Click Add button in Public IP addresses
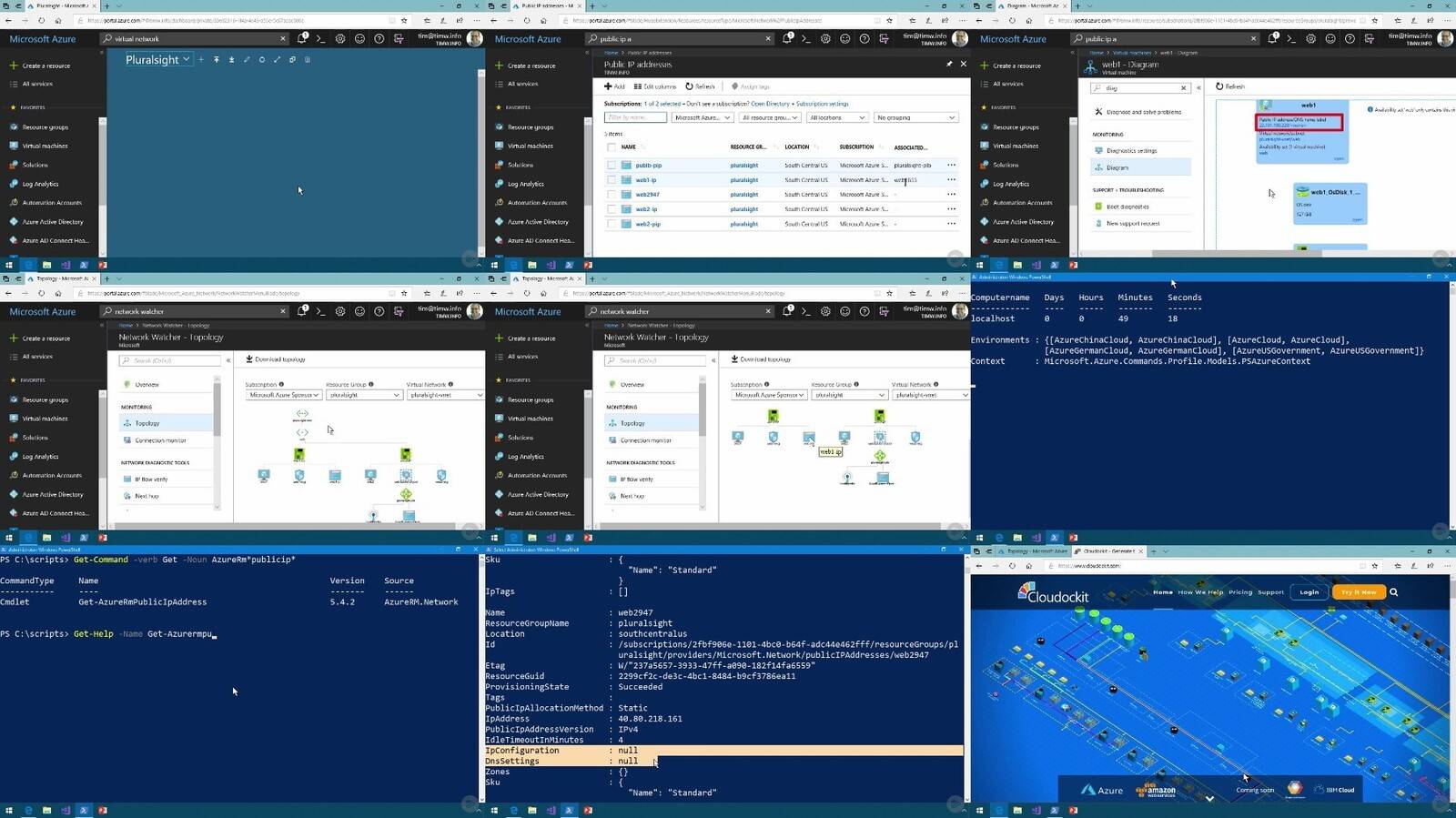This screenshot has height=818, width=1456. [x=614, y=86]
